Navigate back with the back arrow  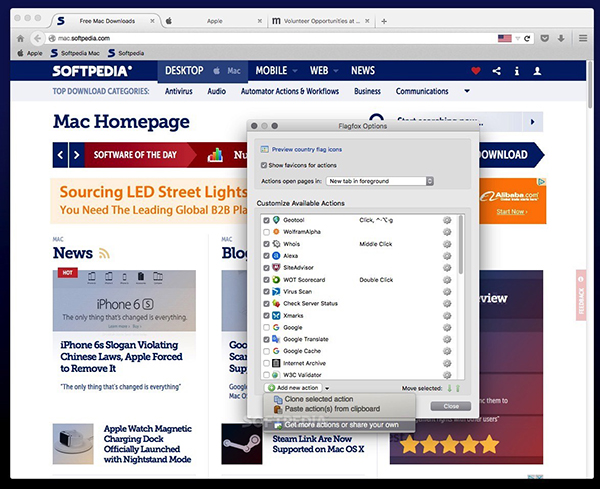click(x=37, y=38)
